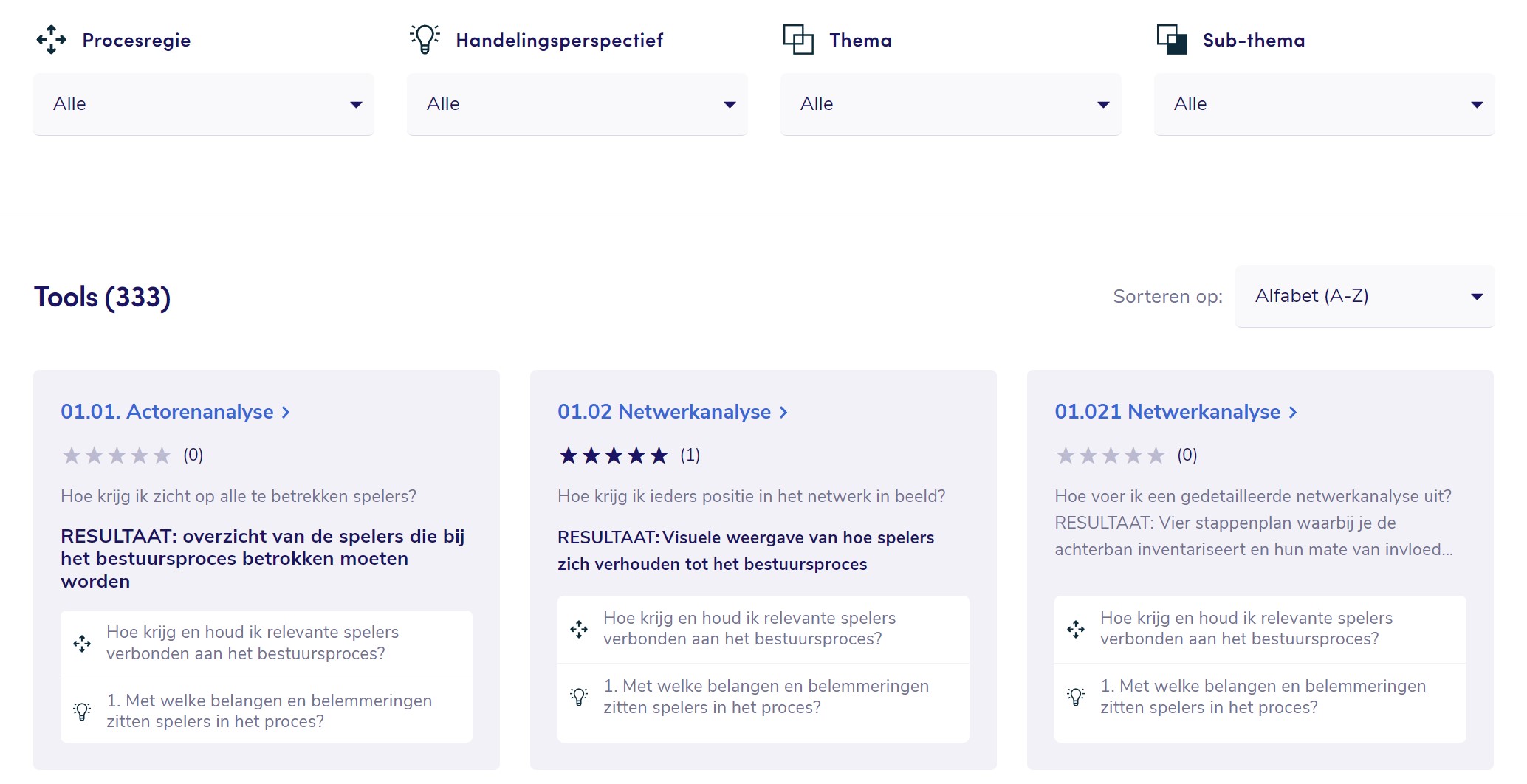Open the Thema filter dropdown

point(951,104)
